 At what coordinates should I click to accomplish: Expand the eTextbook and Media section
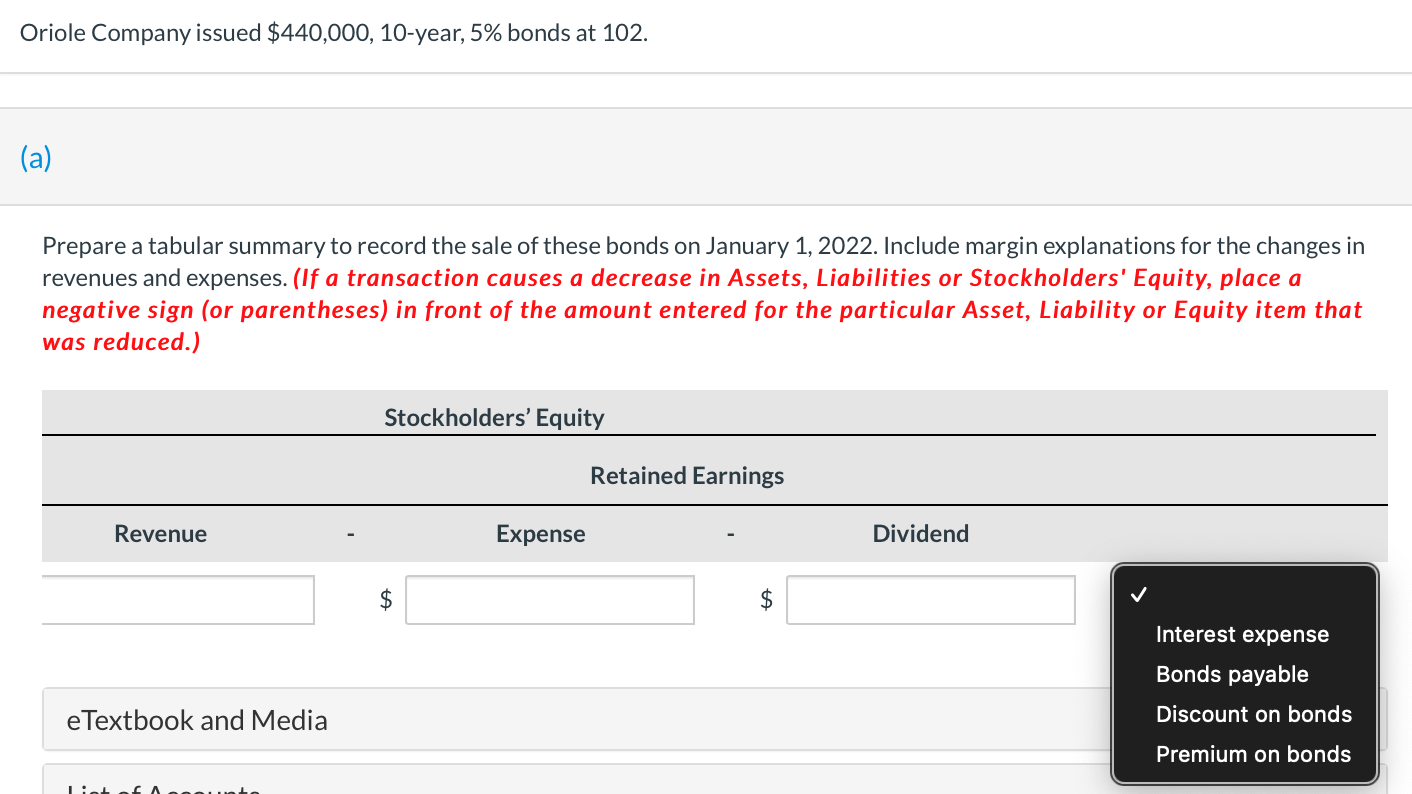[x=196, y=719]
